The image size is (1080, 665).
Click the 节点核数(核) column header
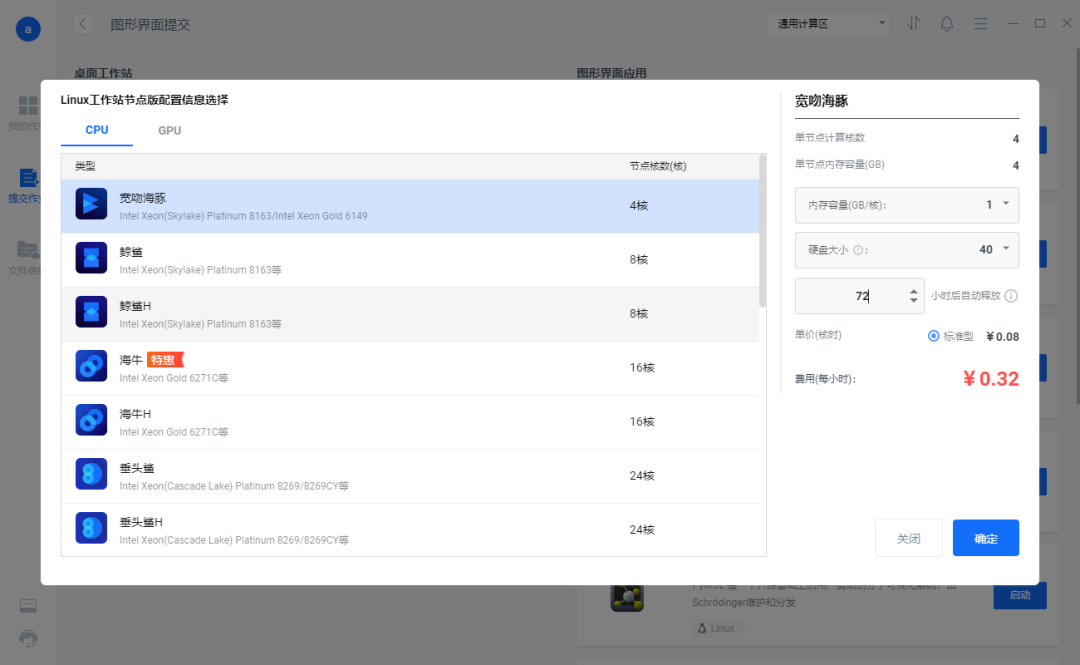pyautogui.click(x=658, y=166)
